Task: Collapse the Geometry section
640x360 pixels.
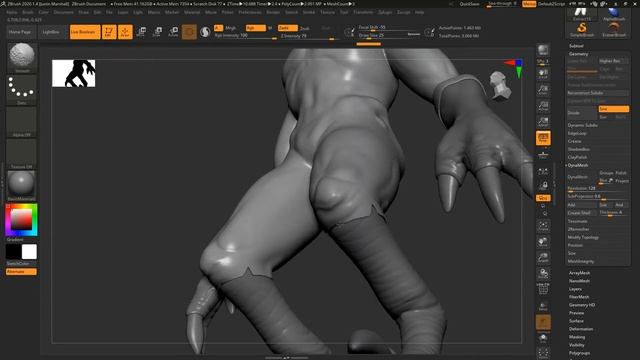Action: (x=578, y=54)
